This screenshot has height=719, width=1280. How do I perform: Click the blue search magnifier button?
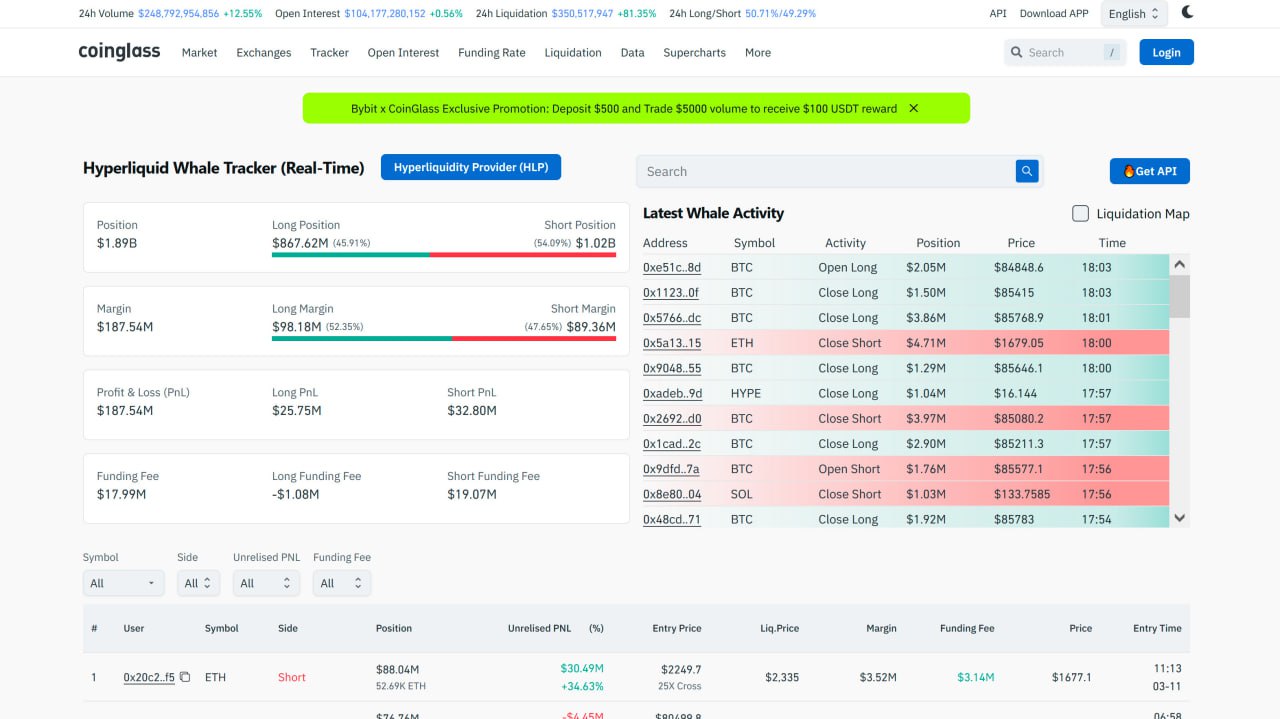[x=1027, y=171]
